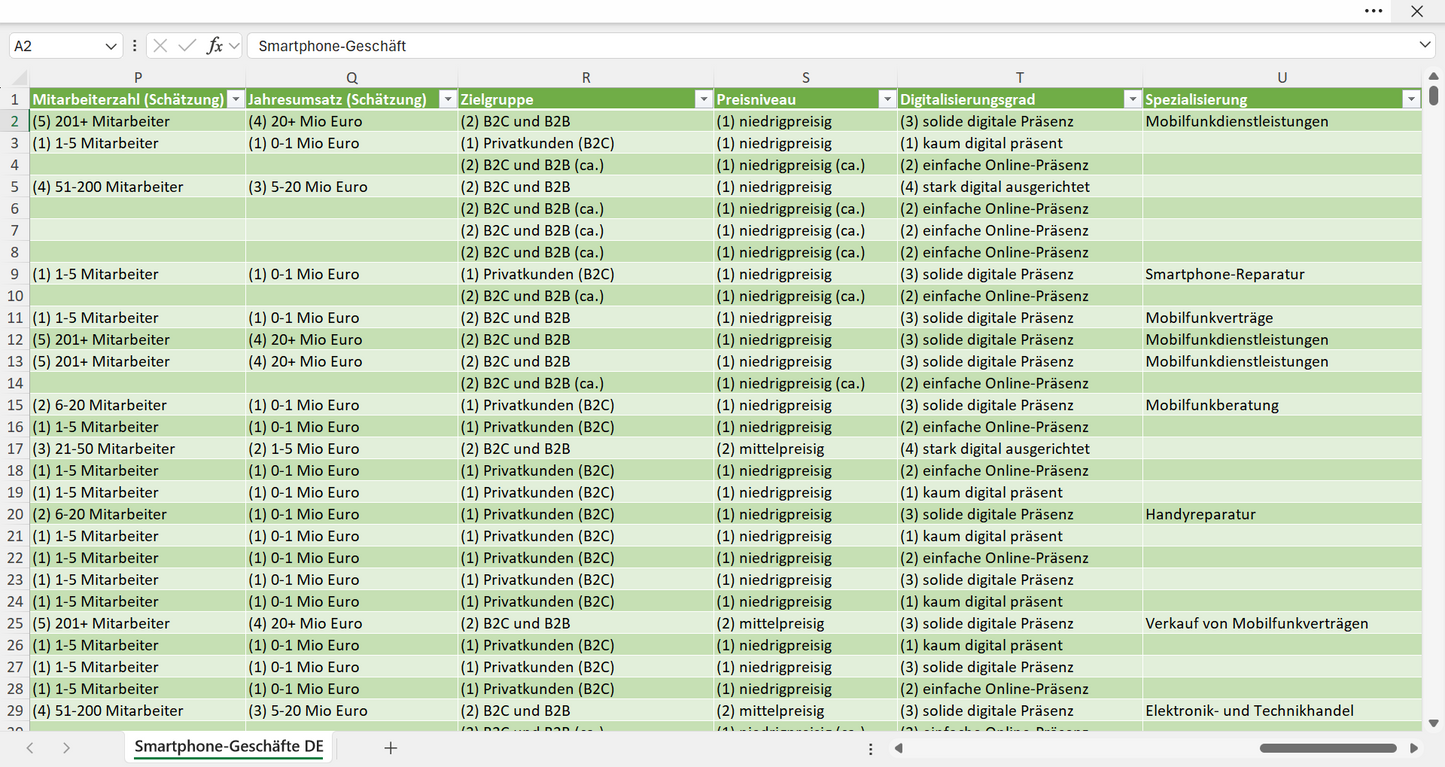Open the filter dropdown for Zielgruppe column
This screenshot has height=767, width=1445.
pos(704,99)
